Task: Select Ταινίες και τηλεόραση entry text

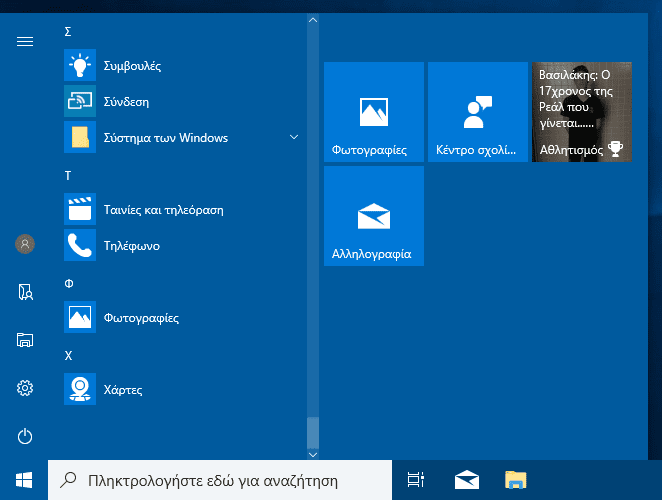Action: (164, 210)
